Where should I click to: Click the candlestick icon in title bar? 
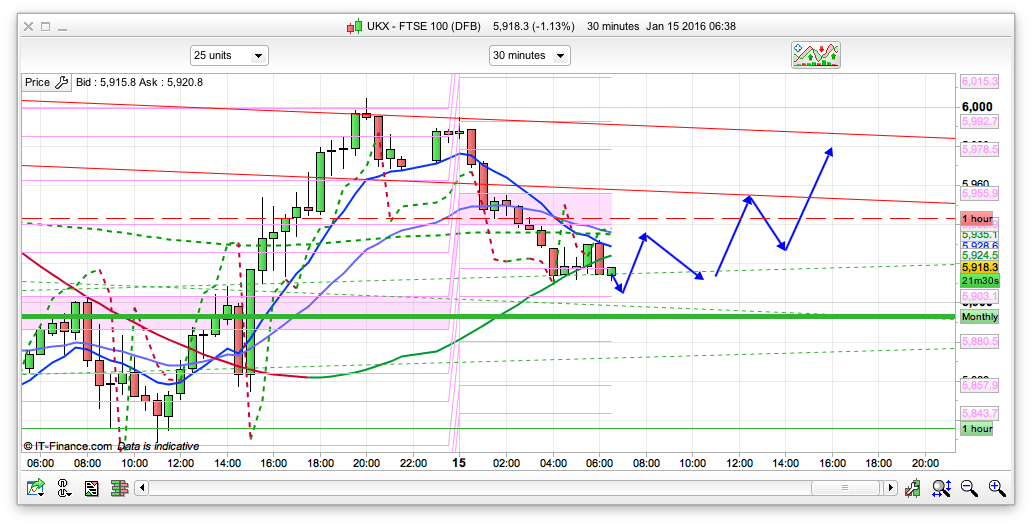pos(354,26)
